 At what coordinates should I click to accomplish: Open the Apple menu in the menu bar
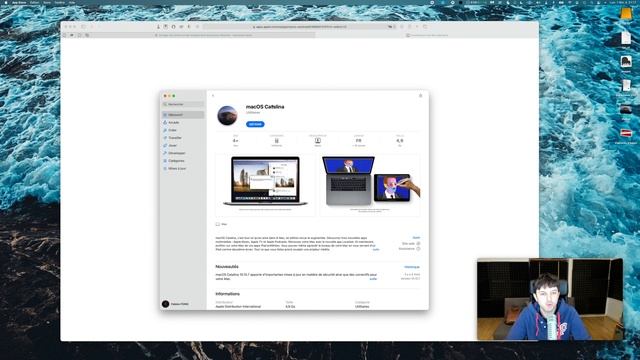click(x=6, y=2)
